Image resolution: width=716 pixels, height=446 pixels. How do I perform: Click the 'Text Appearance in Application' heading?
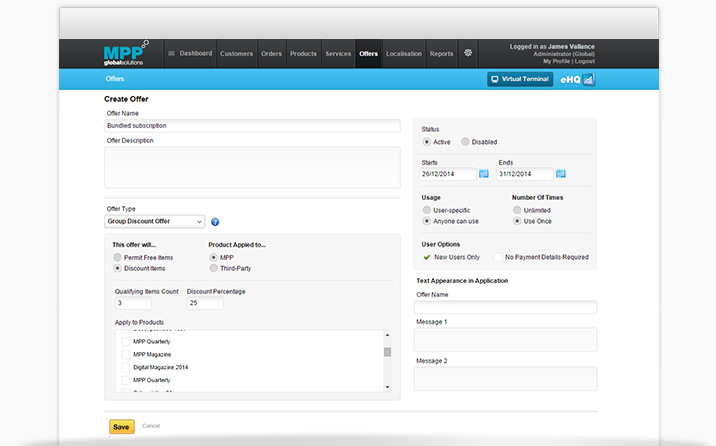pyautogui.click(x=462, y=281)
